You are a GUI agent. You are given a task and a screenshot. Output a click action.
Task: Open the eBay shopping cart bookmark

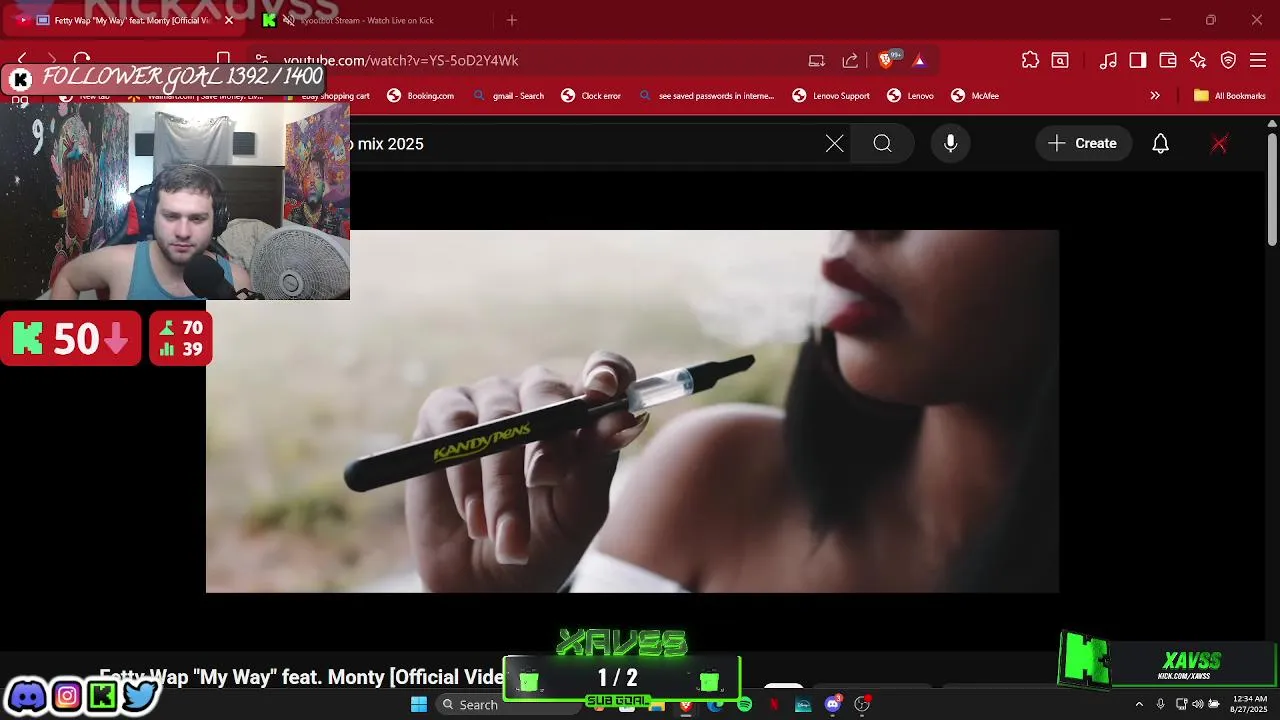pos(328,96)
